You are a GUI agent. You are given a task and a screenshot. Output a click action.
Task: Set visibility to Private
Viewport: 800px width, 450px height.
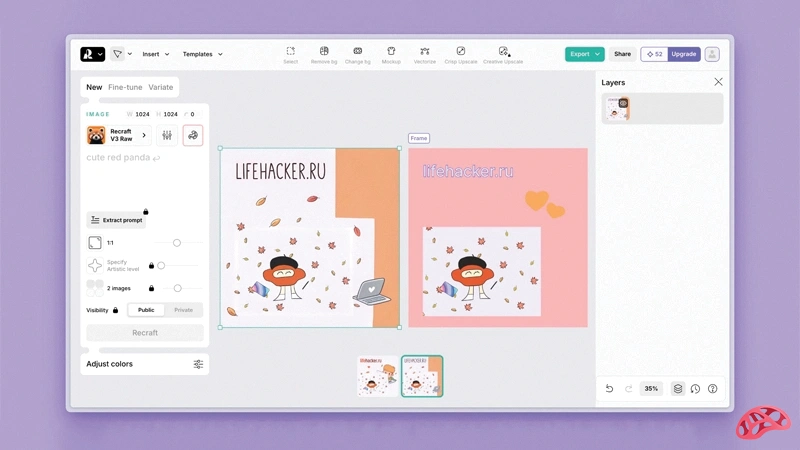pos(184,310)
